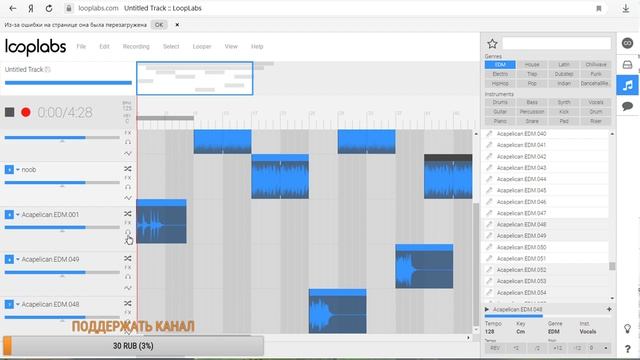Enable the Vocals instrument filter

click(x=596, y=102)
